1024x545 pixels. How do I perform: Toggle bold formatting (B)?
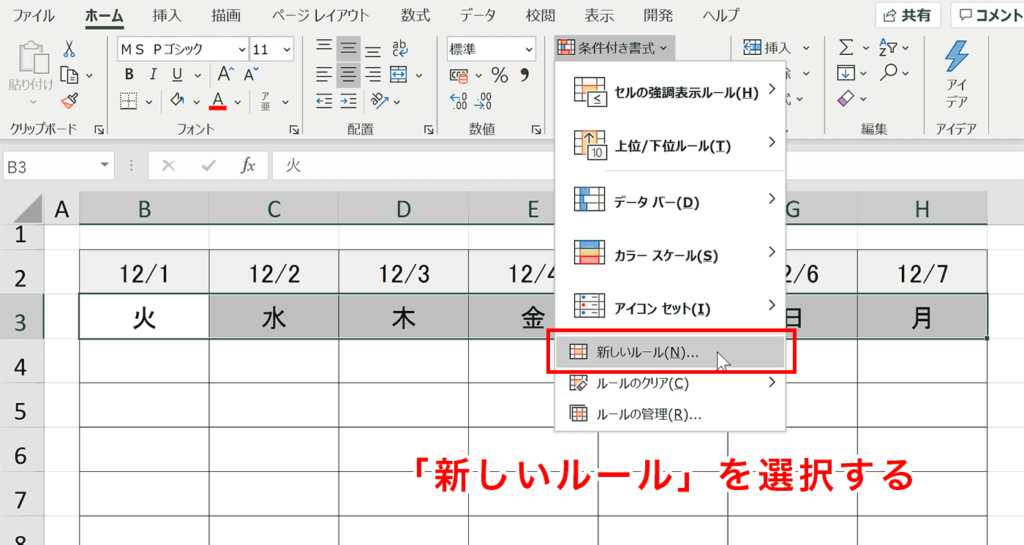point(129,75)
